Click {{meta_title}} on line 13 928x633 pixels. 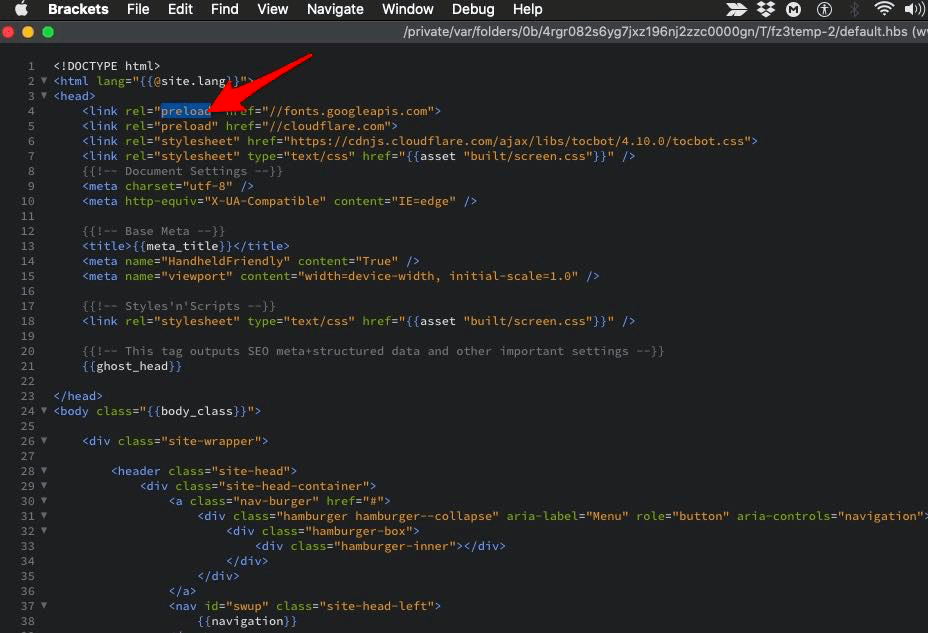[x=182, y=246]
